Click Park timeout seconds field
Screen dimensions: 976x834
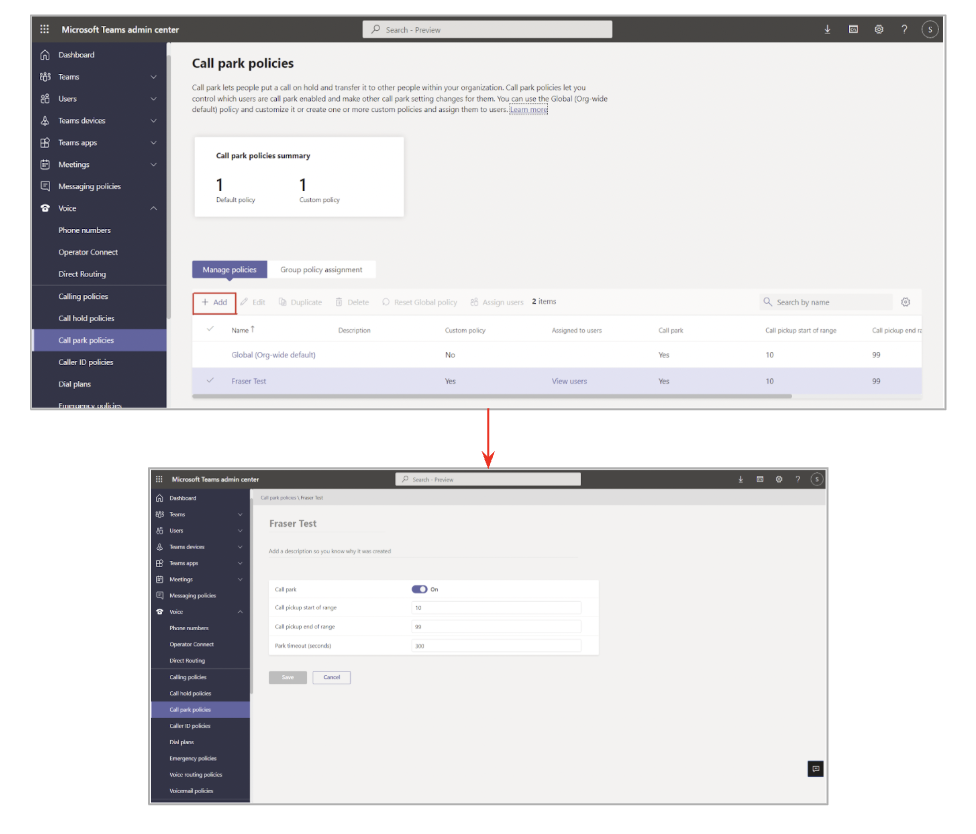(496, 646)
